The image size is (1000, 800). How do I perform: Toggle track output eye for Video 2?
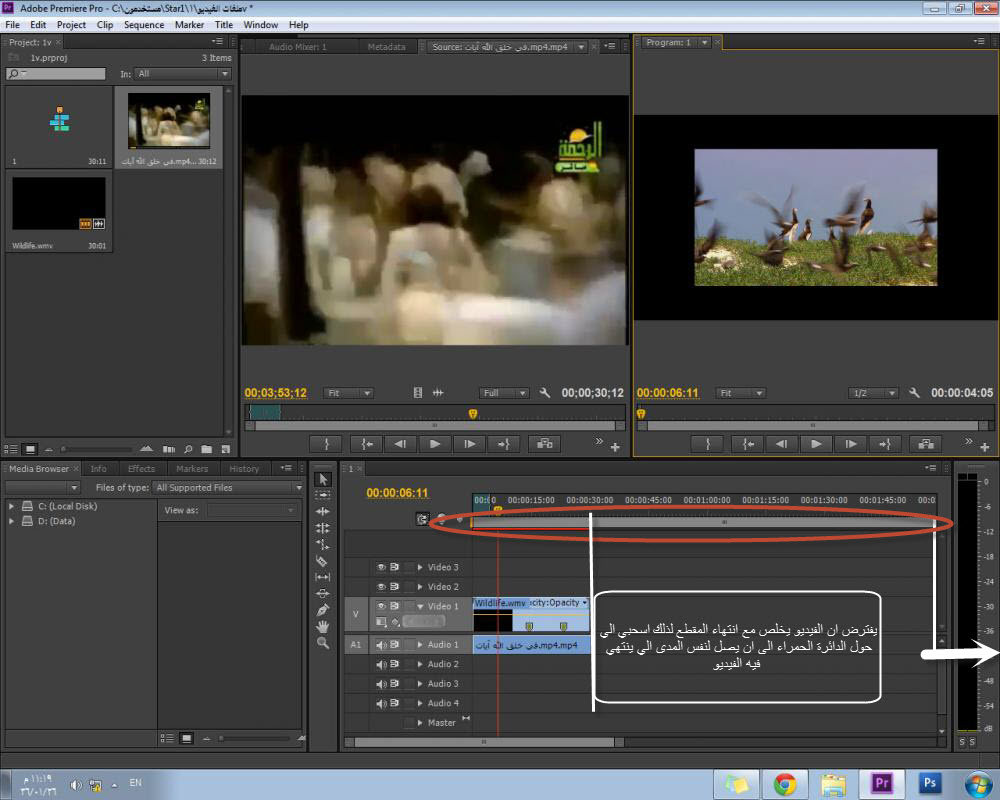381,587
